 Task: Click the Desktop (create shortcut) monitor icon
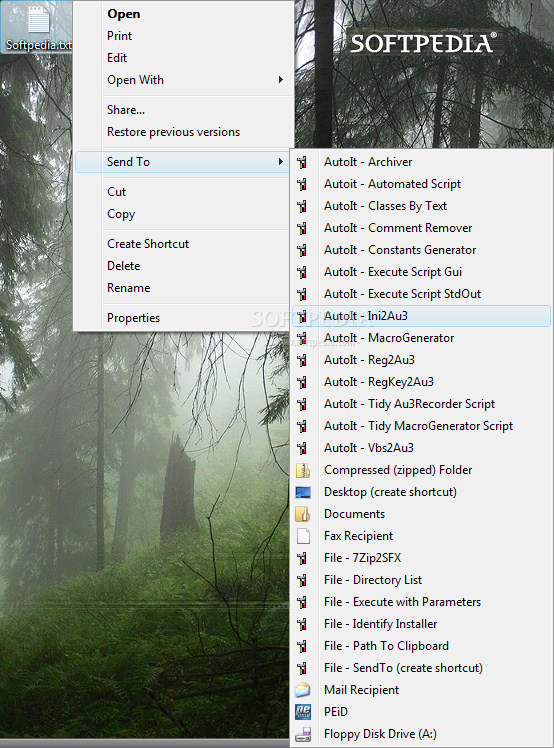[303, 492]
